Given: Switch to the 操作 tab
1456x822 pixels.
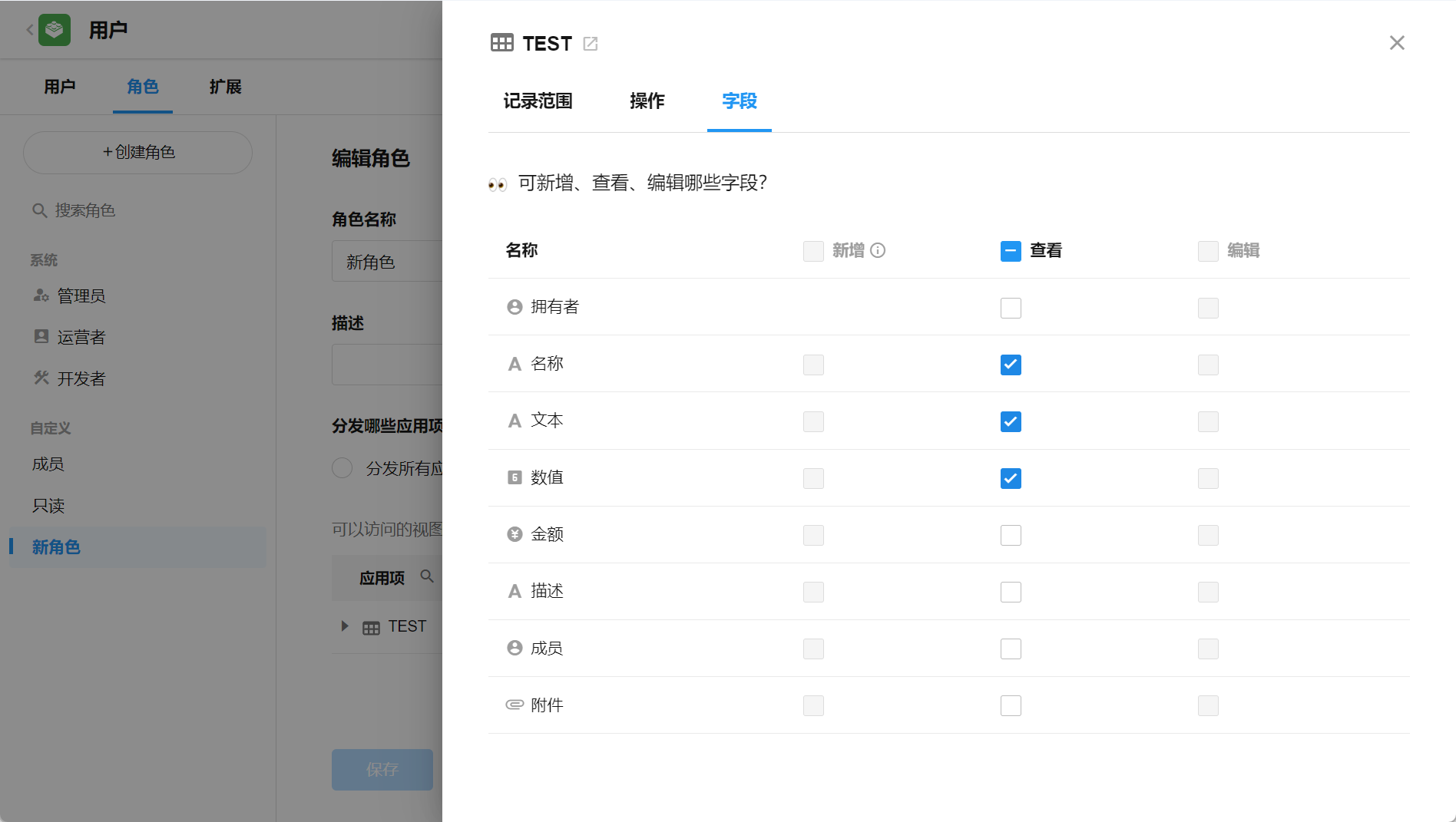Looking at the screenshot, I should click(647, 101).
